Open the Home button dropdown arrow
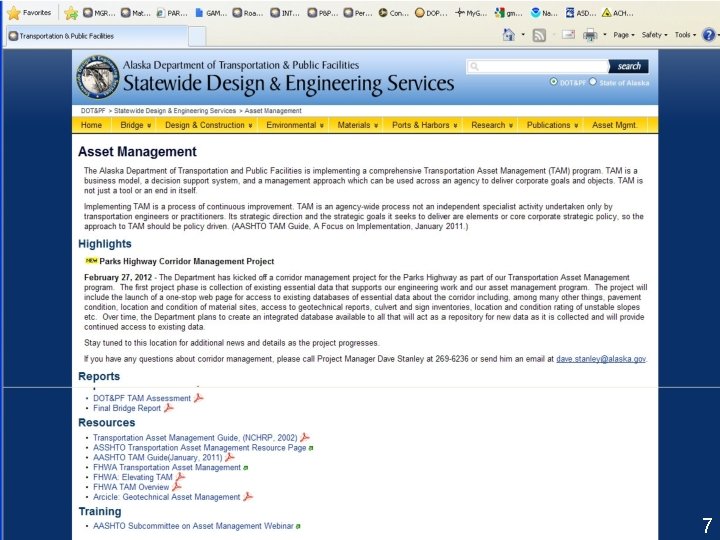The height and width of the screenshot is (540, 720). click(523, 35)
